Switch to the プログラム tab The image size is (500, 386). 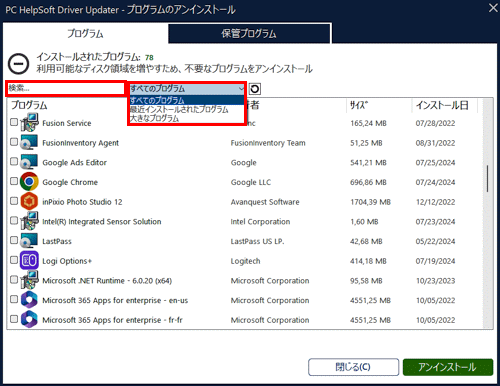coord(85,33)
